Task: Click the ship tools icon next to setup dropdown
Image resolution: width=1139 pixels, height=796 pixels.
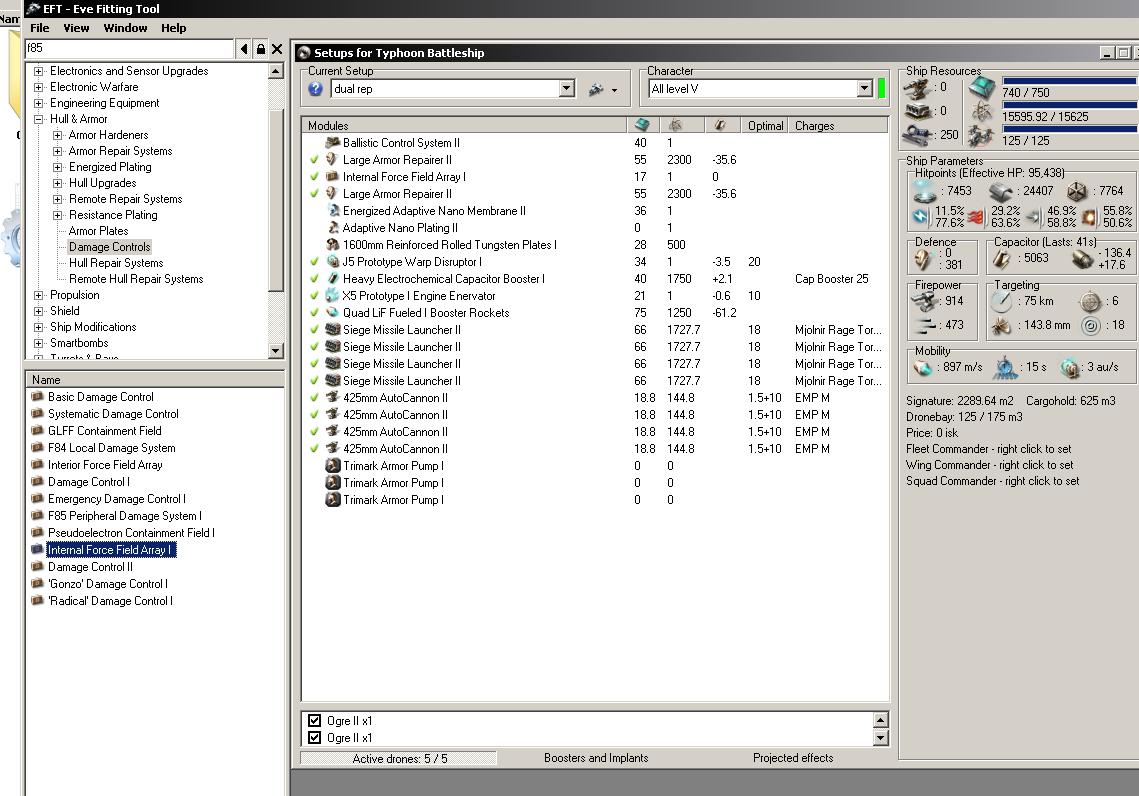Action: tap(597, 89)
